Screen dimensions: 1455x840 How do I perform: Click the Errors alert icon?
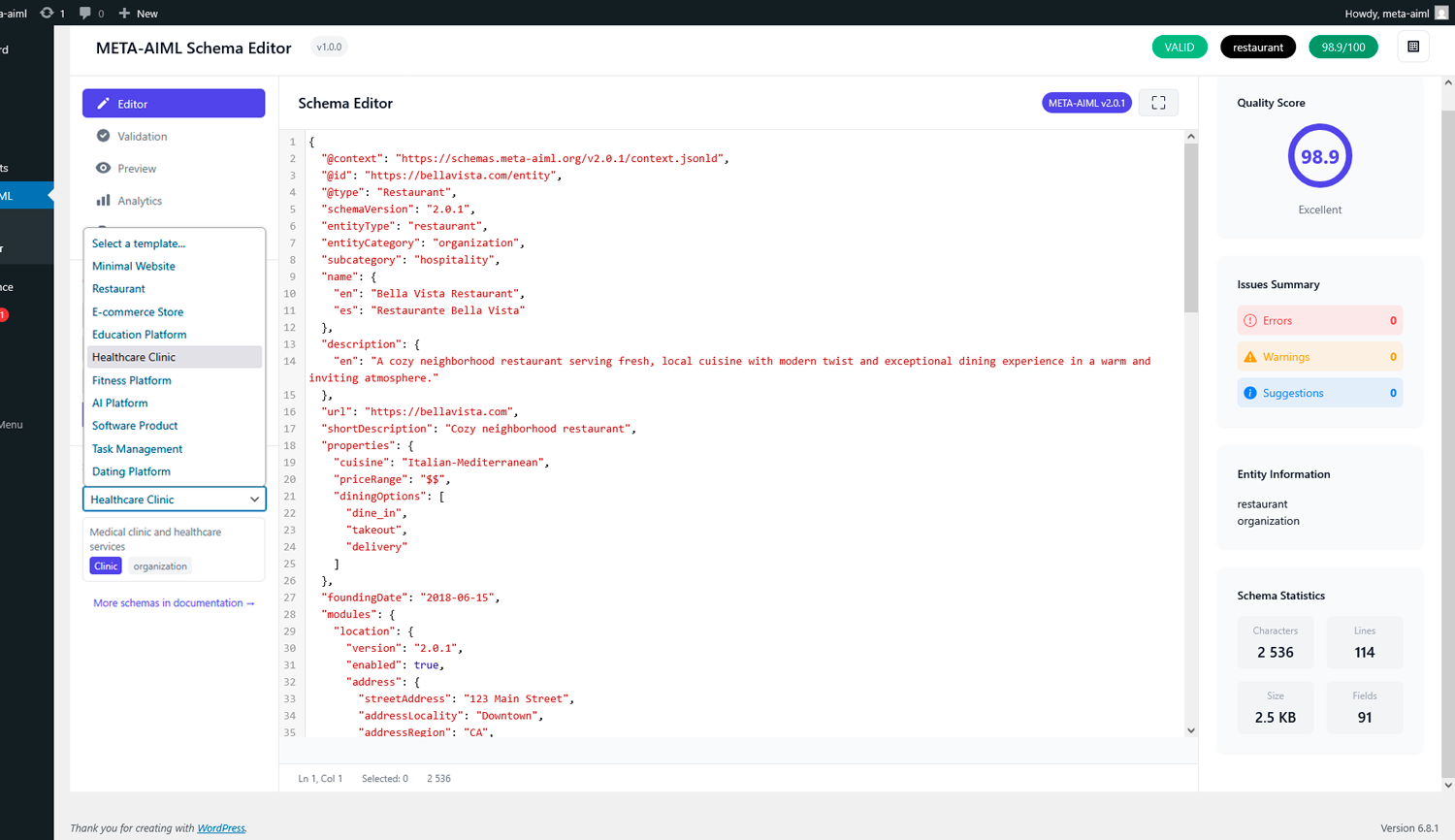[x=1250, y=320]
